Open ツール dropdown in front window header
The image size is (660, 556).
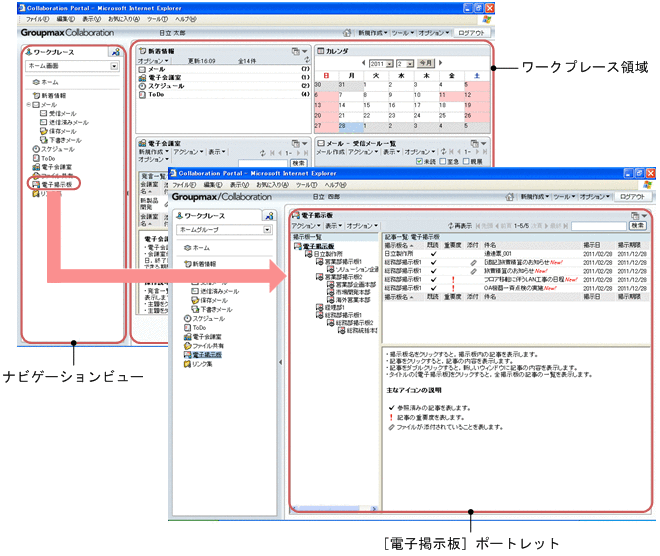click(564, 197)
